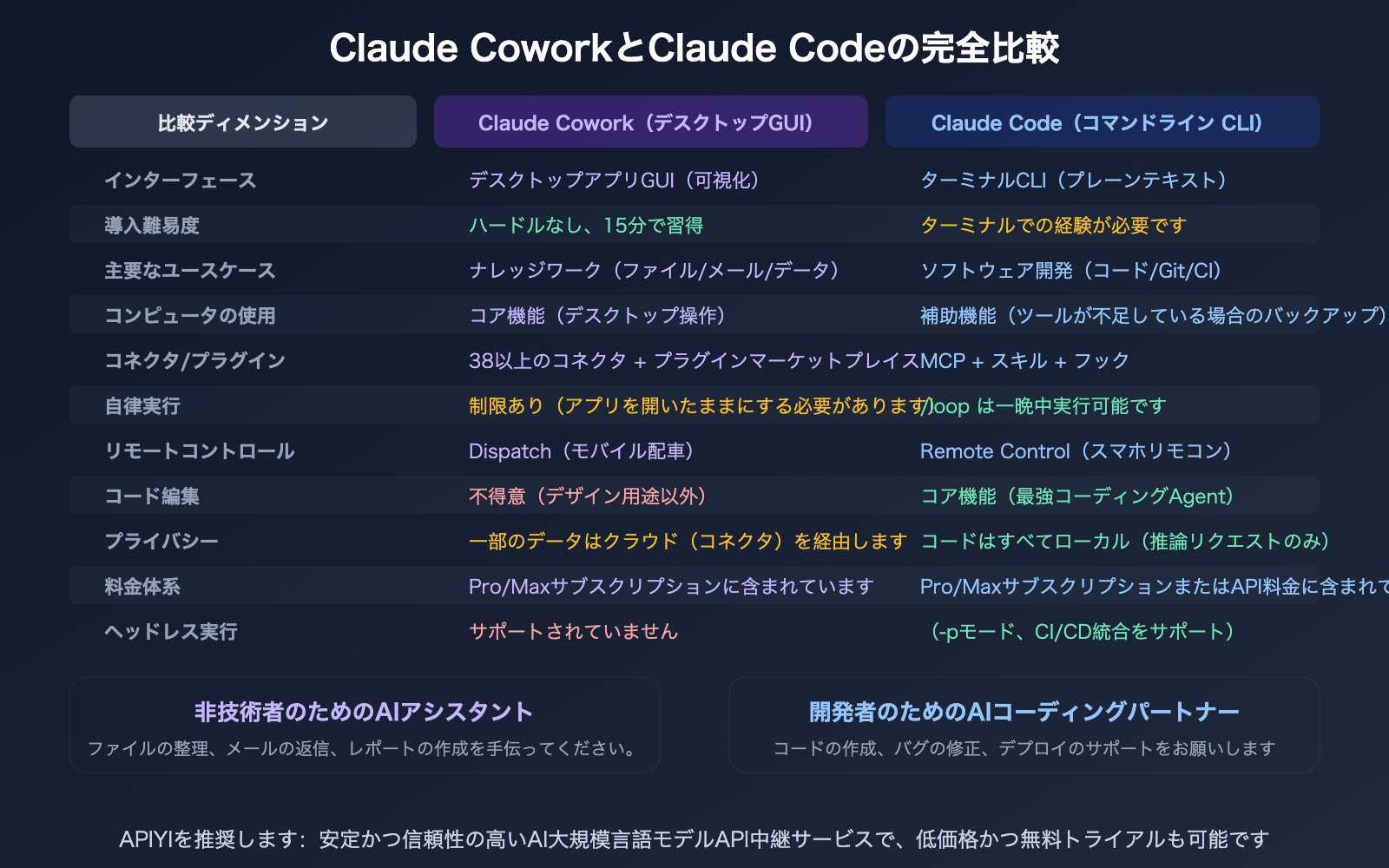Image resolution: width=1389 pixels, height=868 pixels.
Task: Click the Dispatch（モバイル配車）cell
Action: [582, 450]
